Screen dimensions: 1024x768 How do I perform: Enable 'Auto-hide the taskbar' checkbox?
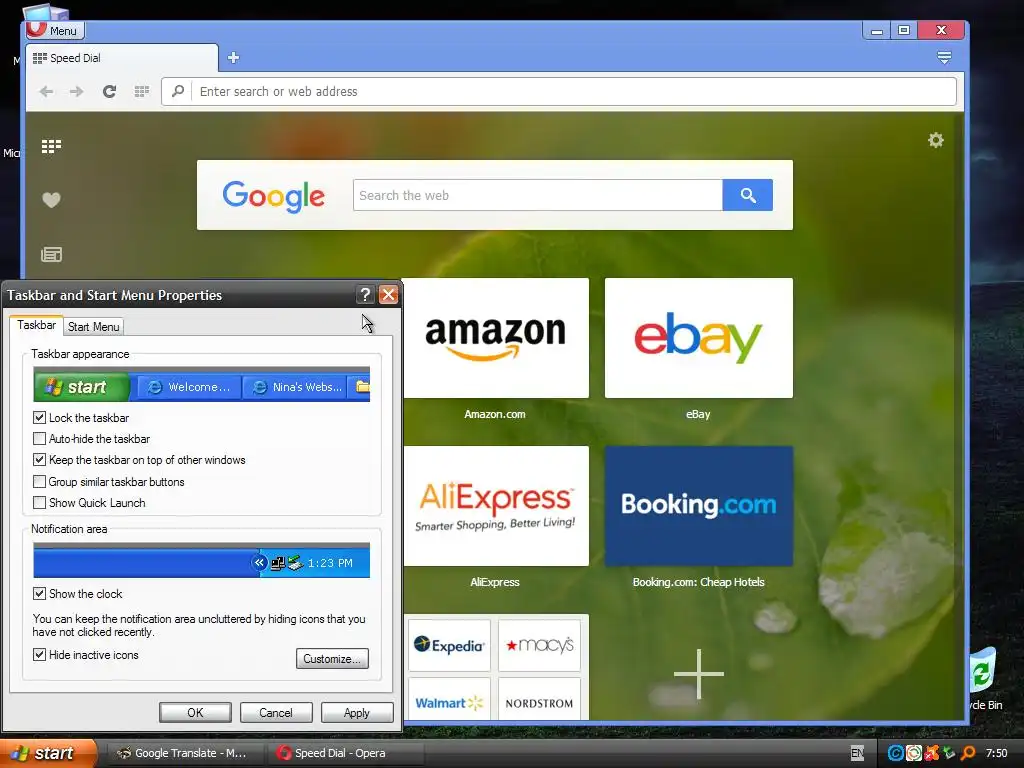[39, 439]
